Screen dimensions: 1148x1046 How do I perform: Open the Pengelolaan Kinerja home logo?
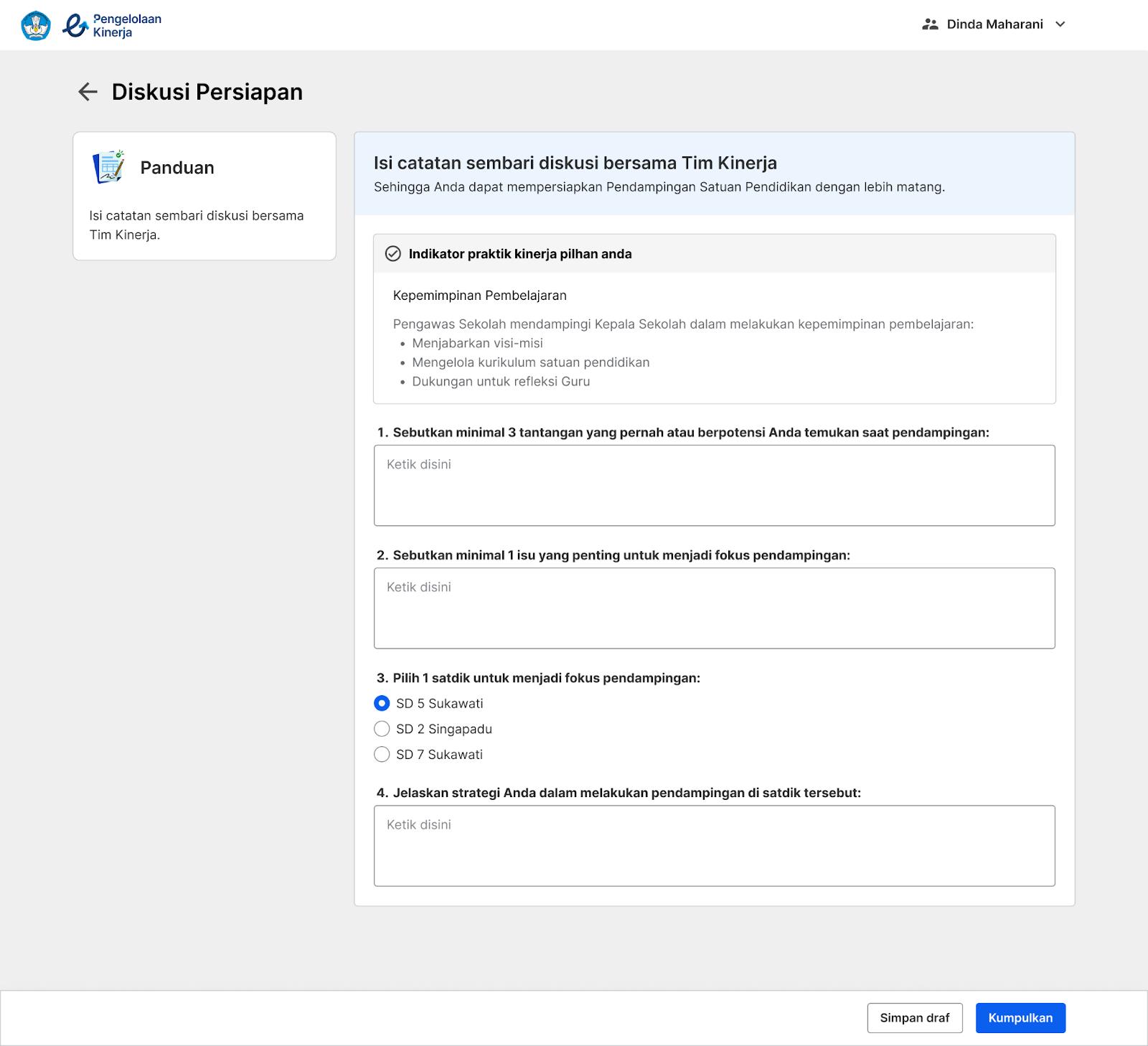[112, 26]
